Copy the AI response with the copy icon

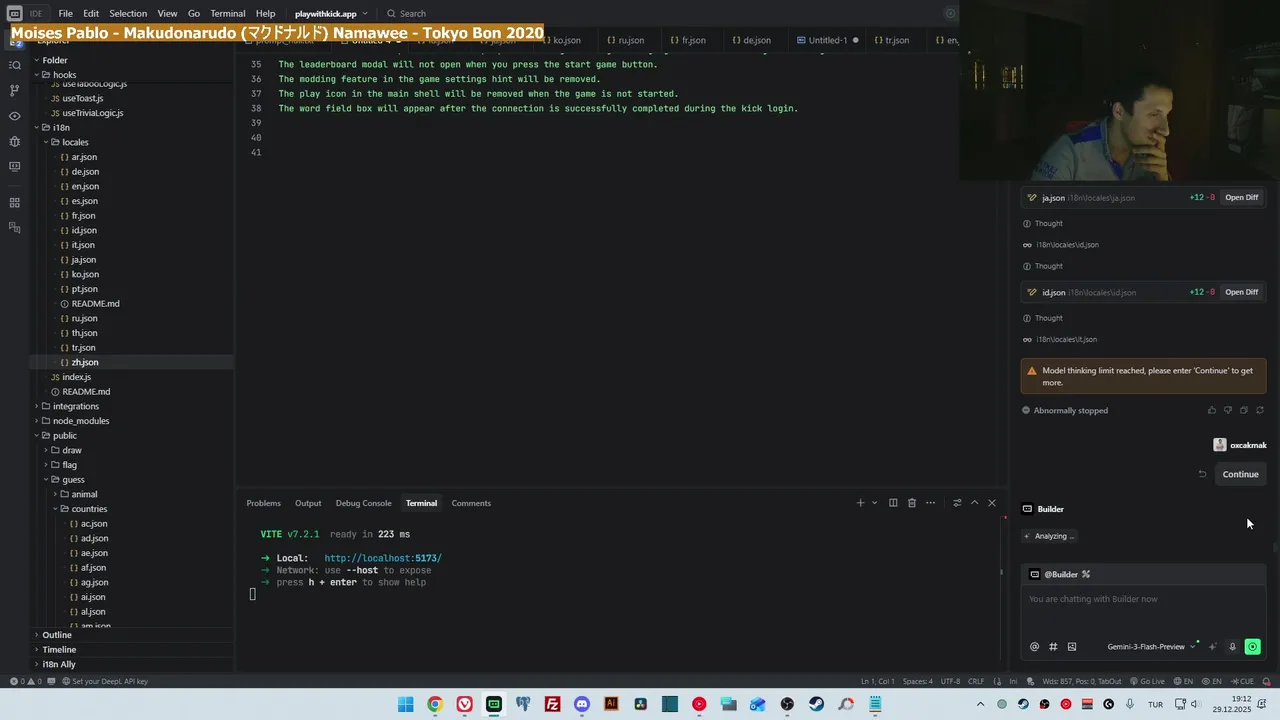pos(1244,410)
